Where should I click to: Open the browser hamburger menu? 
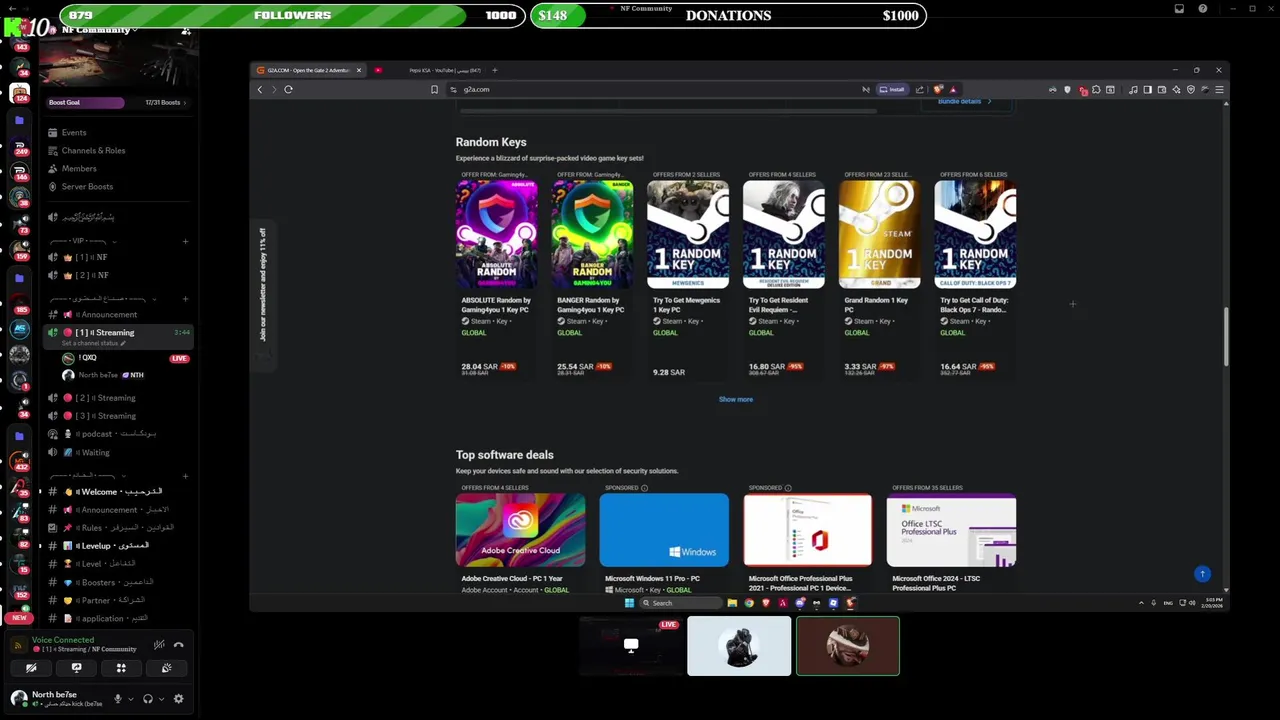1219,90
